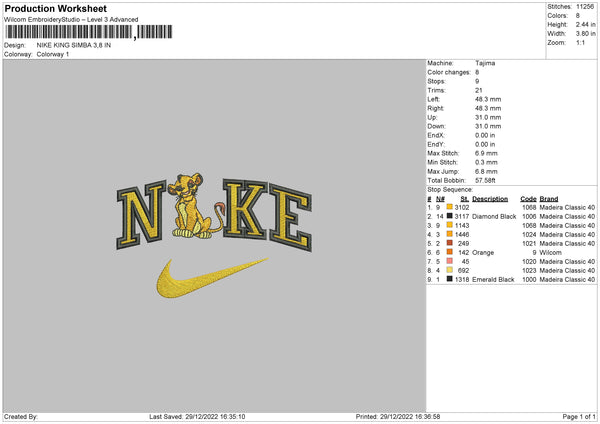The image size is (600, 424).
Task: Select the design name 'NIKE KING SIMBA 3,8 IN'
Action: click(74, 45)
